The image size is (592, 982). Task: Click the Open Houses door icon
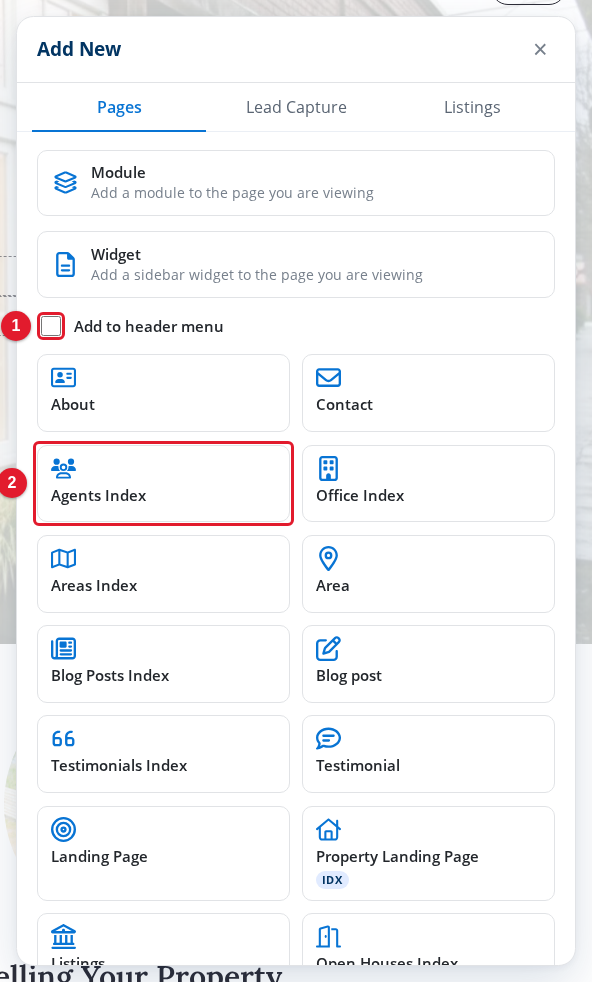[x=328, y=936]
